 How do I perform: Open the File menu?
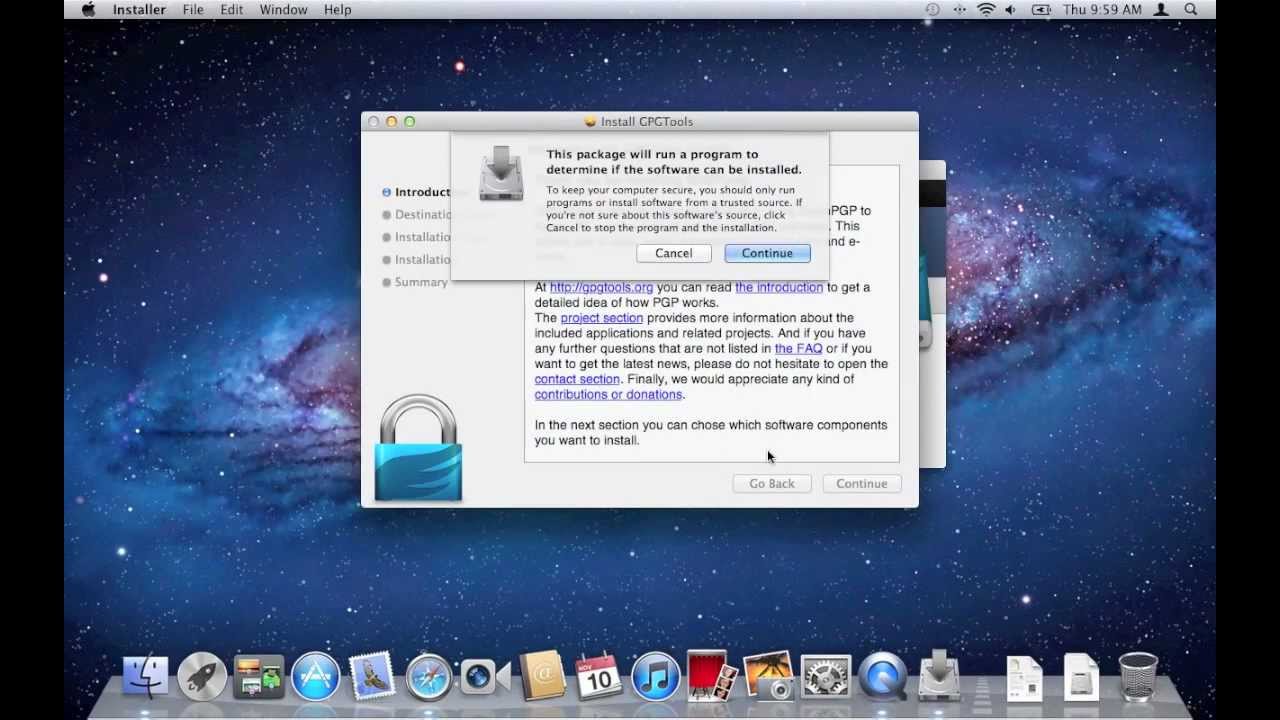pyautogui.click(x=193, y=9)
